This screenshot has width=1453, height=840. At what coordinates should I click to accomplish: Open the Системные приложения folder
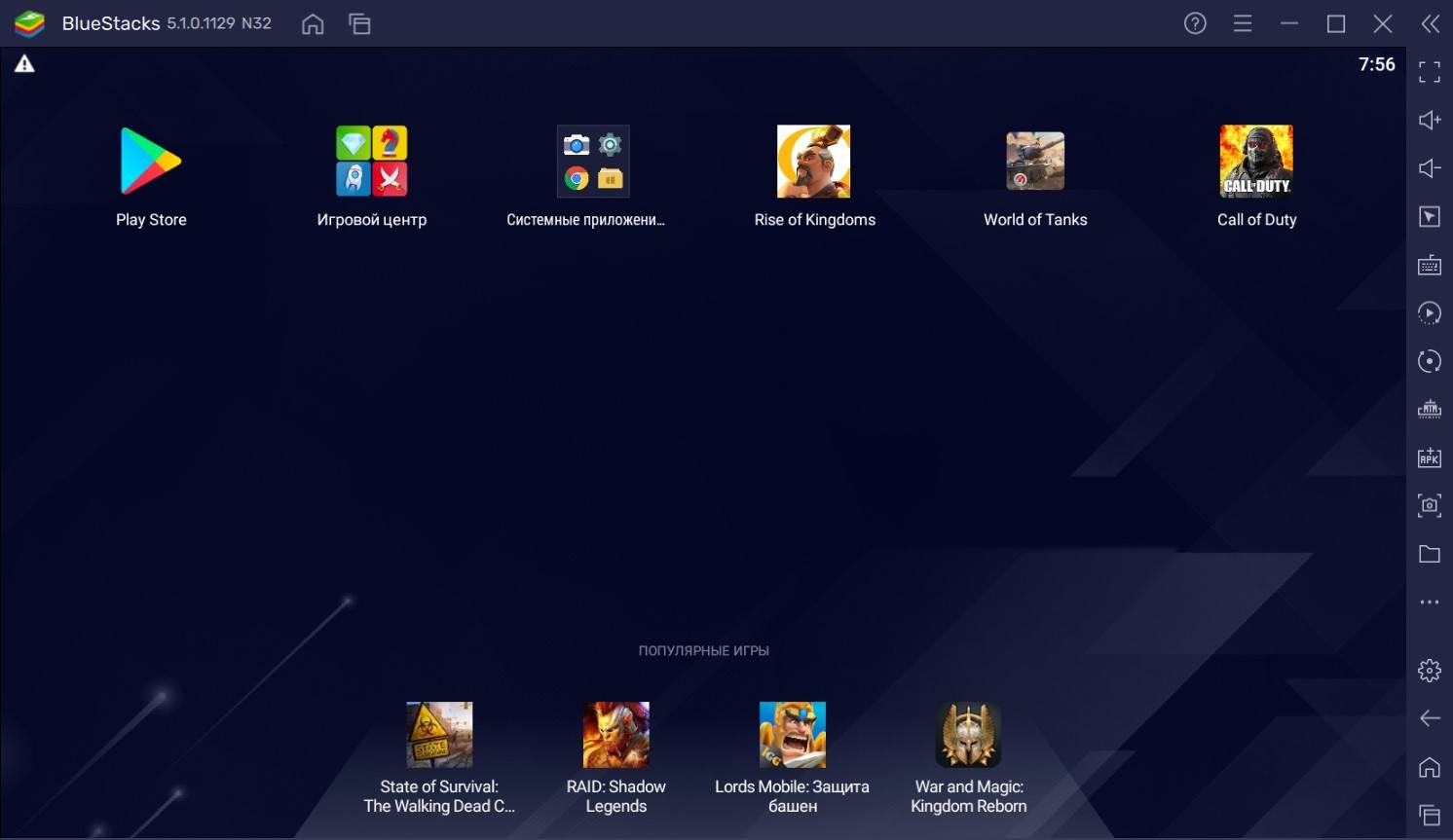593,162
